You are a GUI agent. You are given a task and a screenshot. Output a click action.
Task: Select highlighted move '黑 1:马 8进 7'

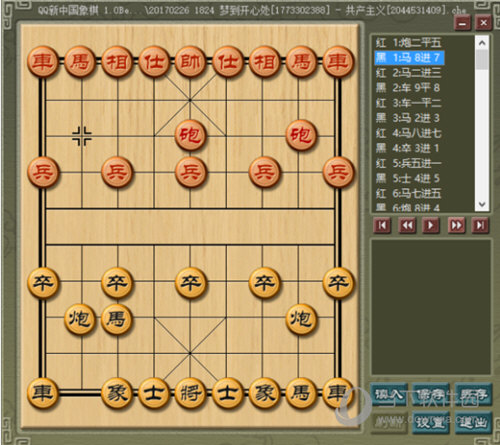pos(409,58)
